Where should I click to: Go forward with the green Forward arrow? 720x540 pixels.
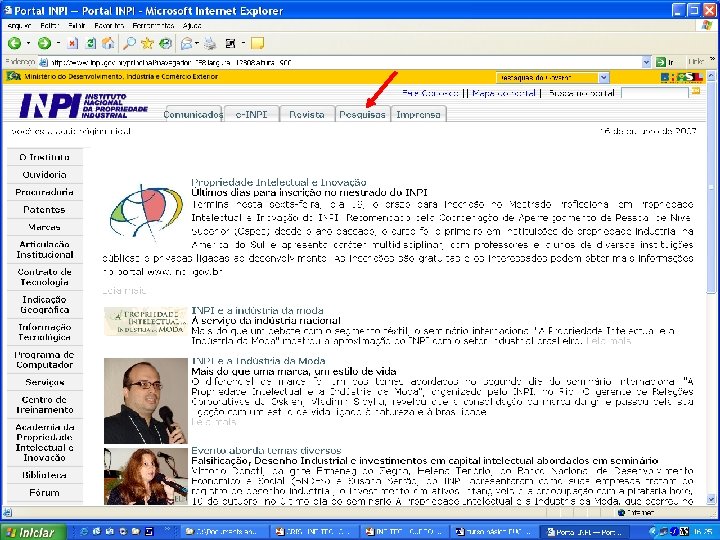point(44,43)
